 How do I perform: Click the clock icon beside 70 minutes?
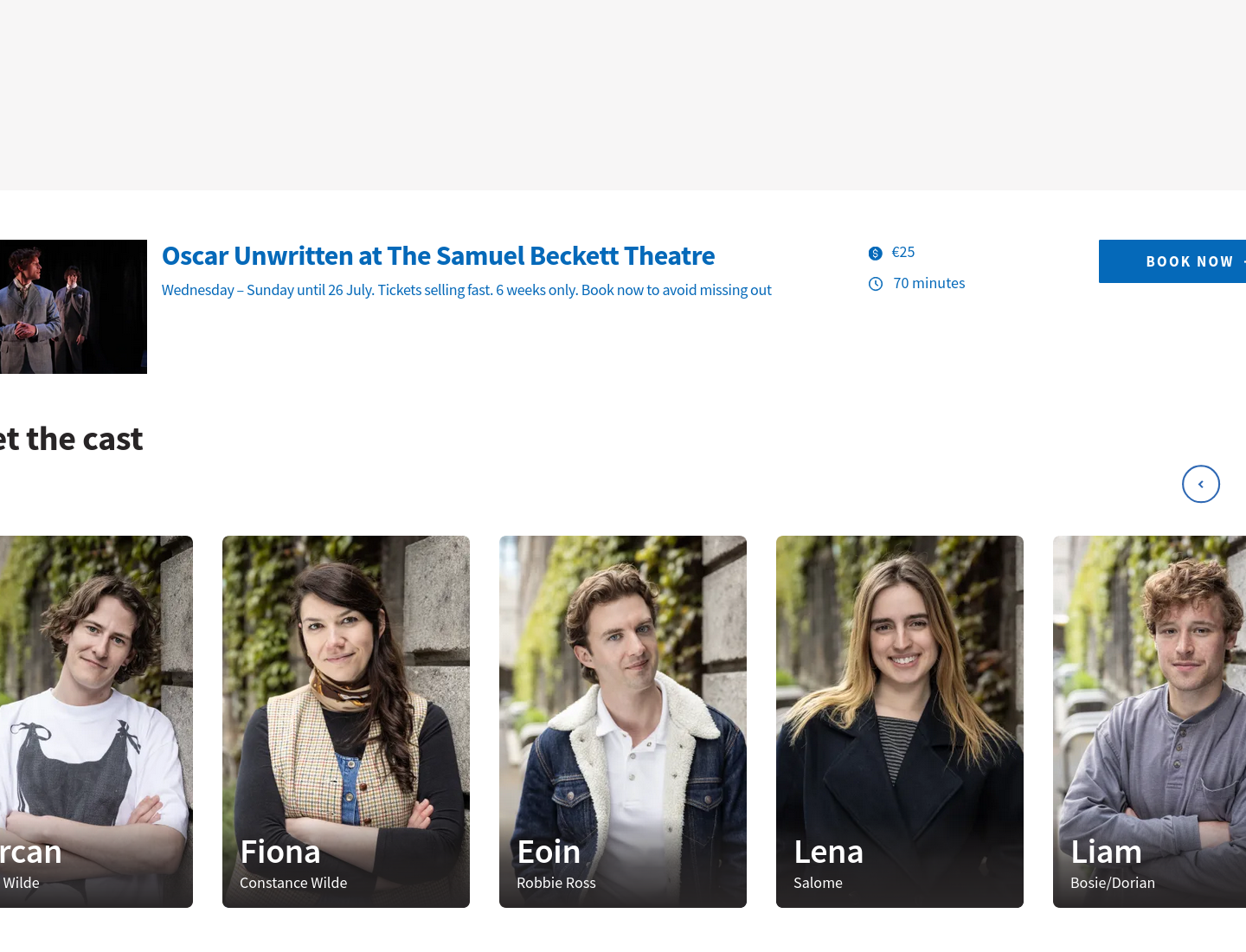pyautogui.click(x=876, y=284)
